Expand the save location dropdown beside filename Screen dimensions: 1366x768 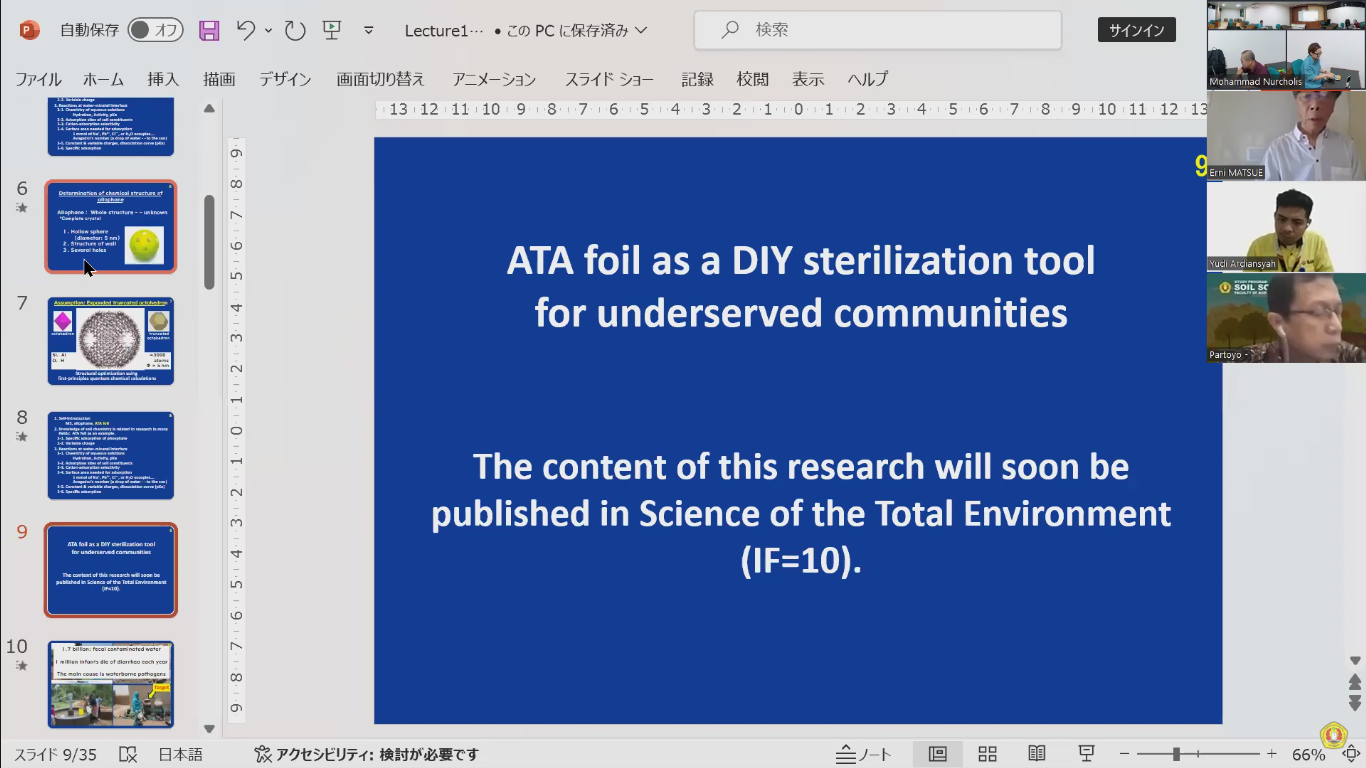coord(641,31)
